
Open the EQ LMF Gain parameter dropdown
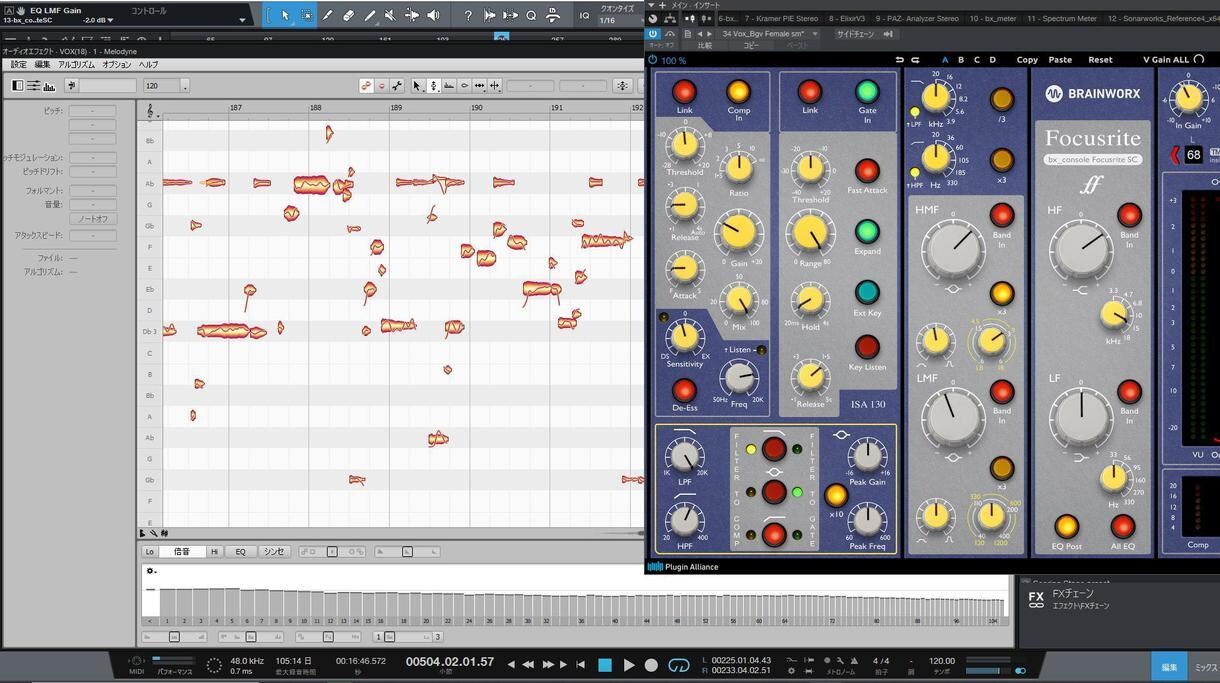[x=242, y=20]
